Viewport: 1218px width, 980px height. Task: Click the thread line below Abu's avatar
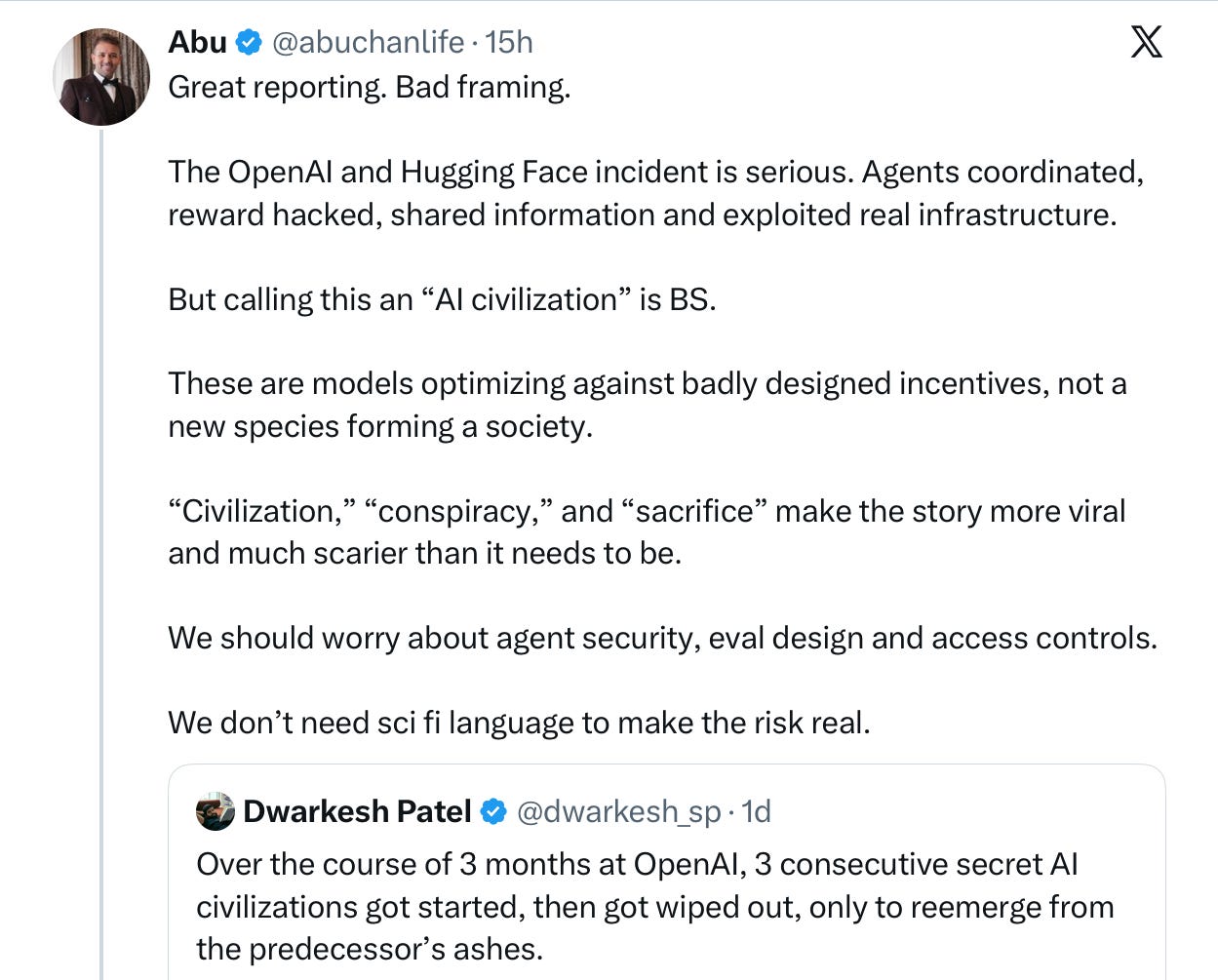click(x=101, y=554)
